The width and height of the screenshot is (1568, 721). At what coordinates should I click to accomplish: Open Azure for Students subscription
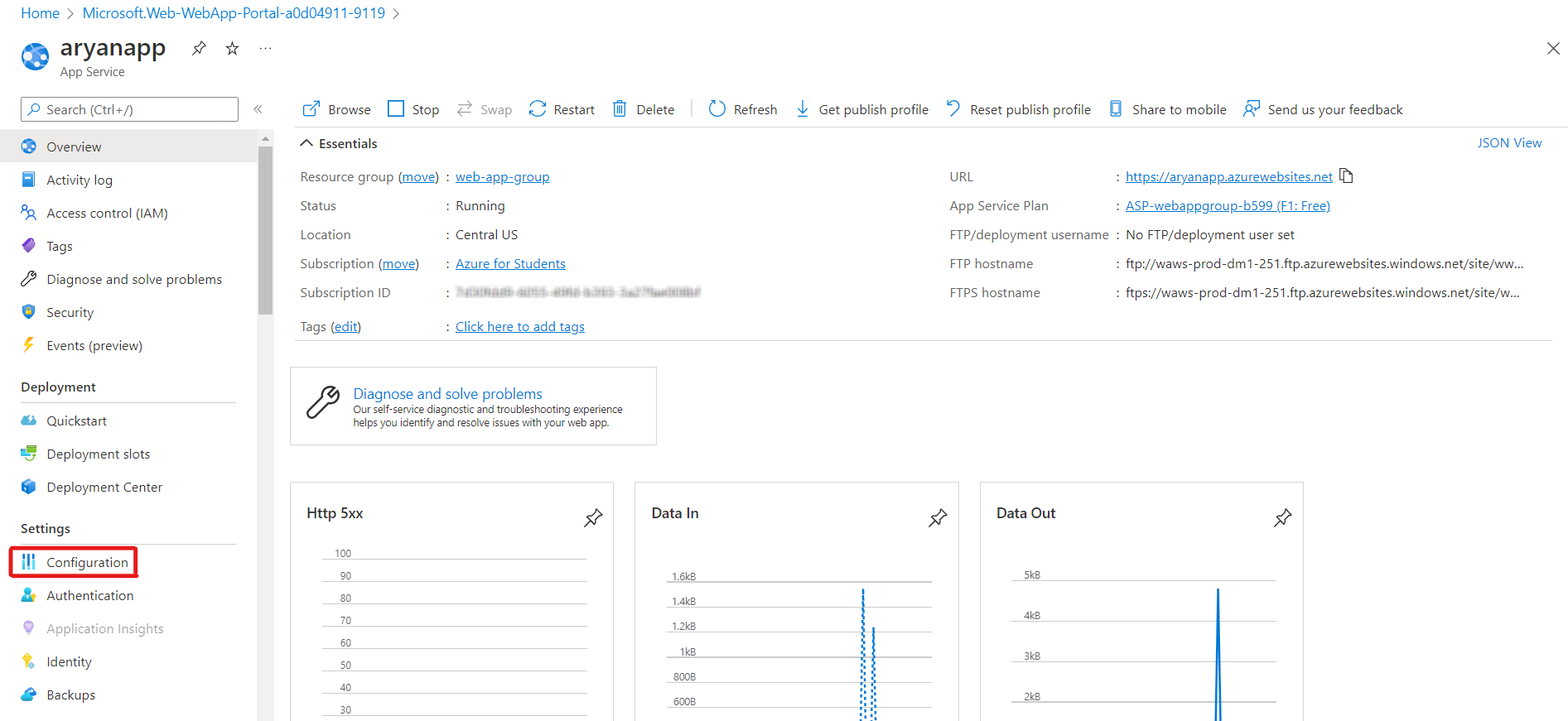(510, 263)
